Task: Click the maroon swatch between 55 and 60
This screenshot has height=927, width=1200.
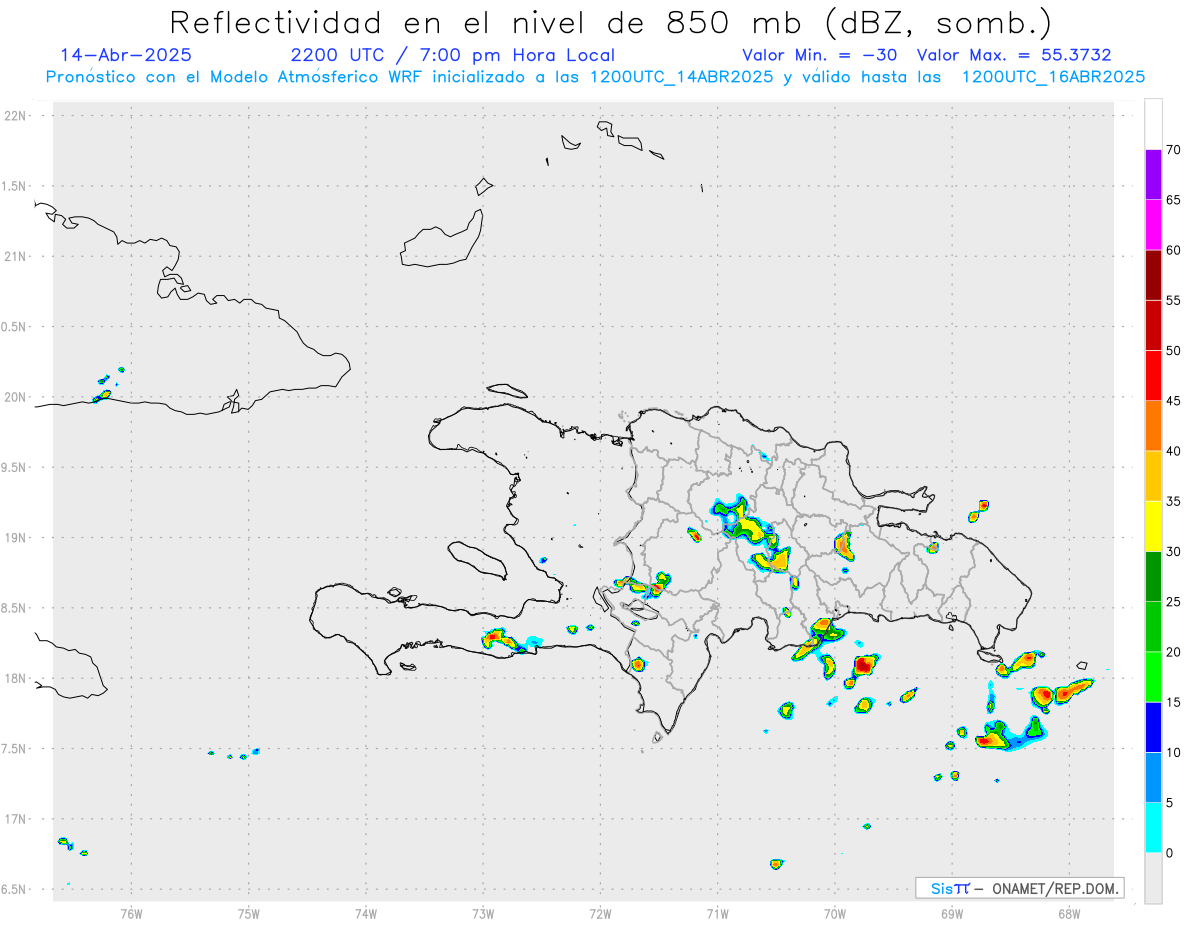Action: tap(1153, 275)
